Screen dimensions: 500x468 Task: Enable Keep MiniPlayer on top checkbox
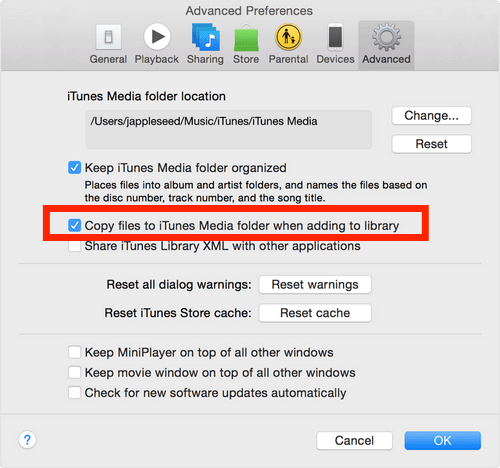point(74,352)
